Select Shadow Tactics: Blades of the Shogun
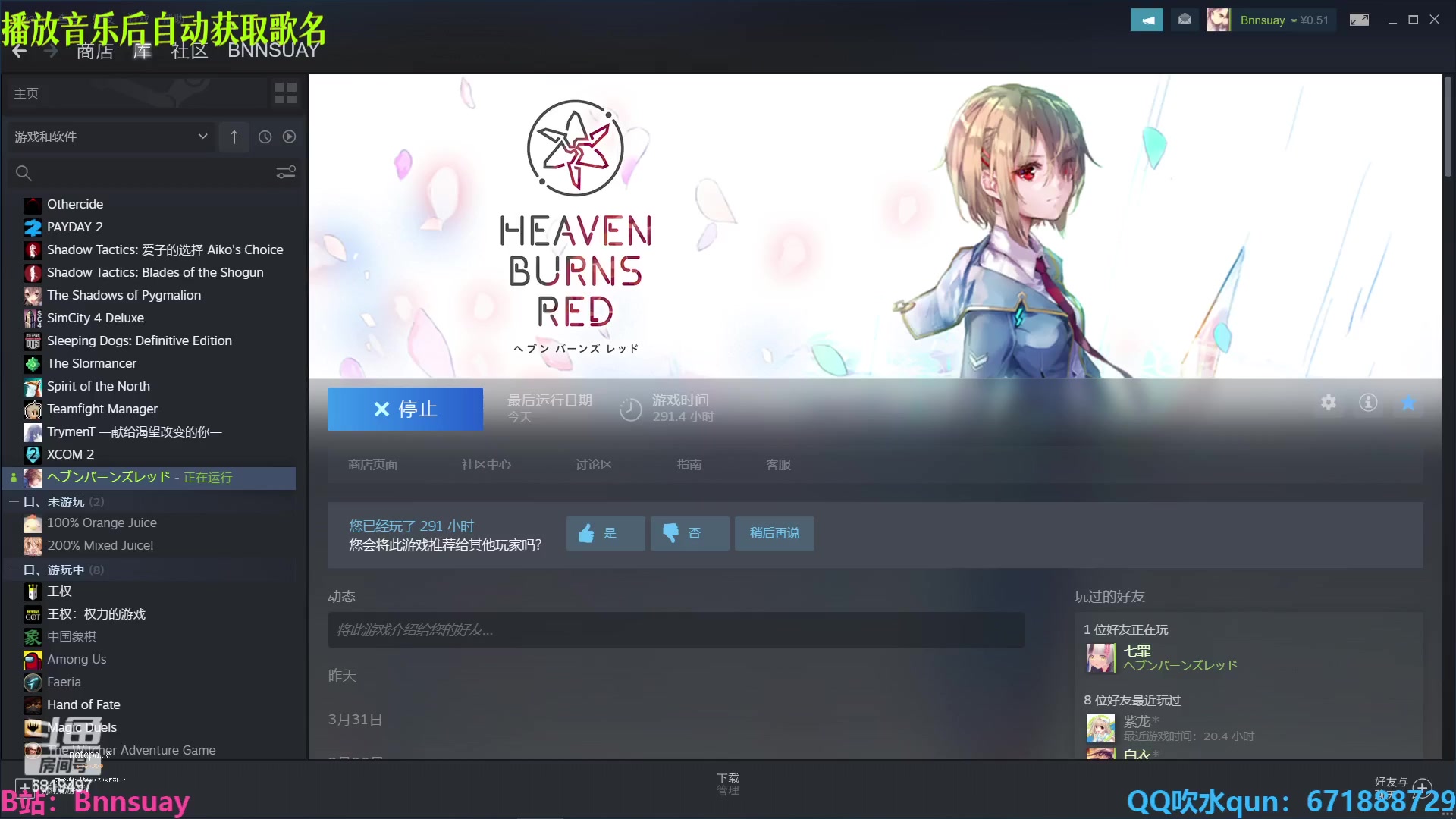The width and height of the screenshot is (1456, 819). [x=155, y=272]
